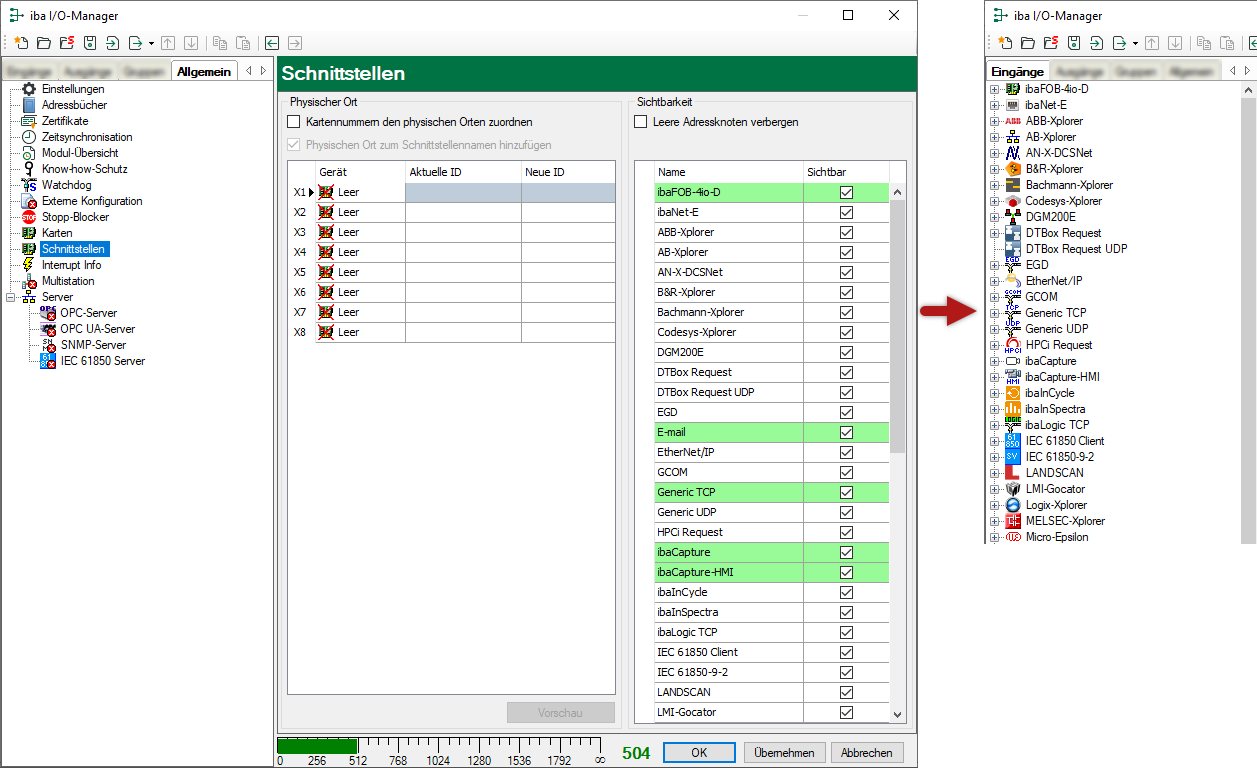Click the paste icon in left window toolbar
Image resolution: width=1257 pixels, height=768 pixels.
243,43
